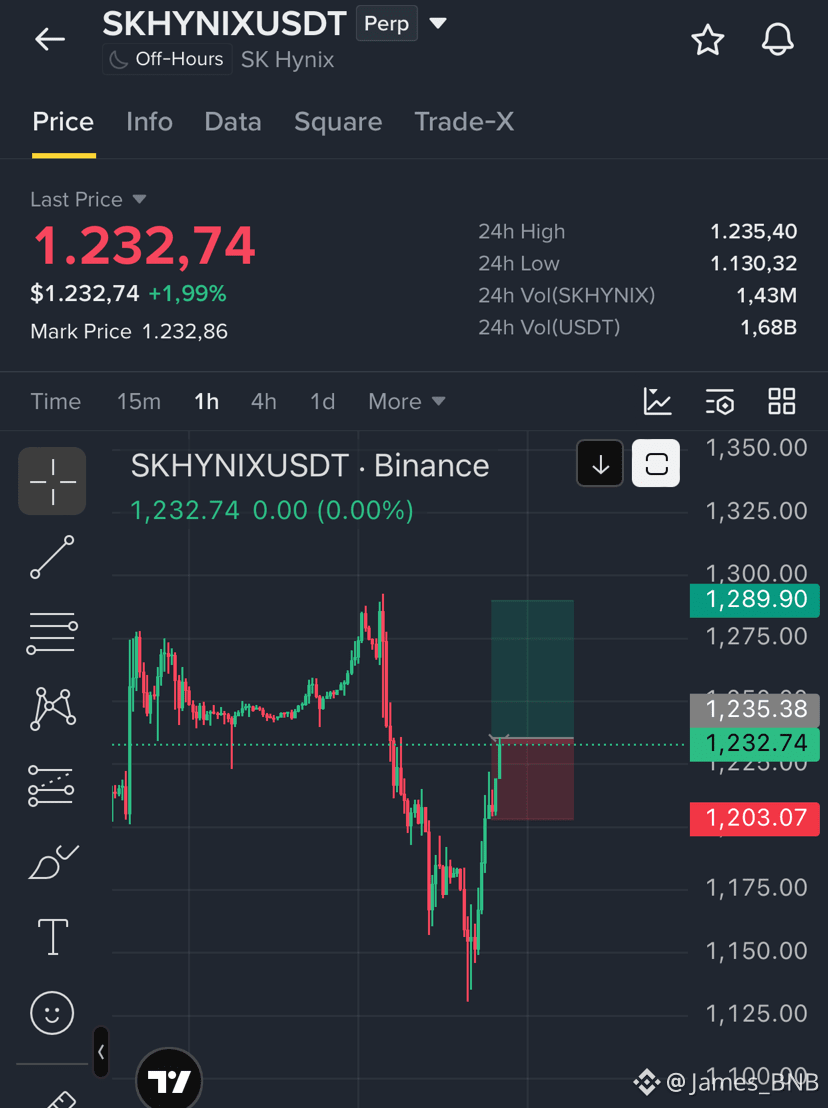Collapse the drawing toolbar arrow
This screenshot has height=1108, width=828.
[x=101, y=1051]
